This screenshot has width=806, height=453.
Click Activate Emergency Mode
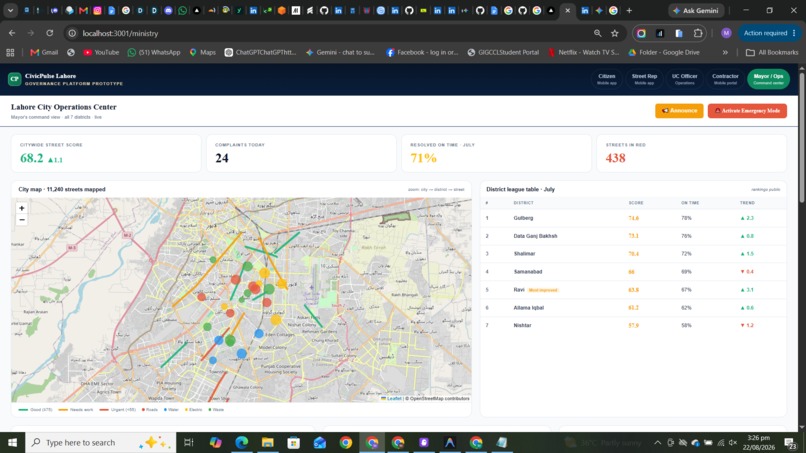pos(747,111)
